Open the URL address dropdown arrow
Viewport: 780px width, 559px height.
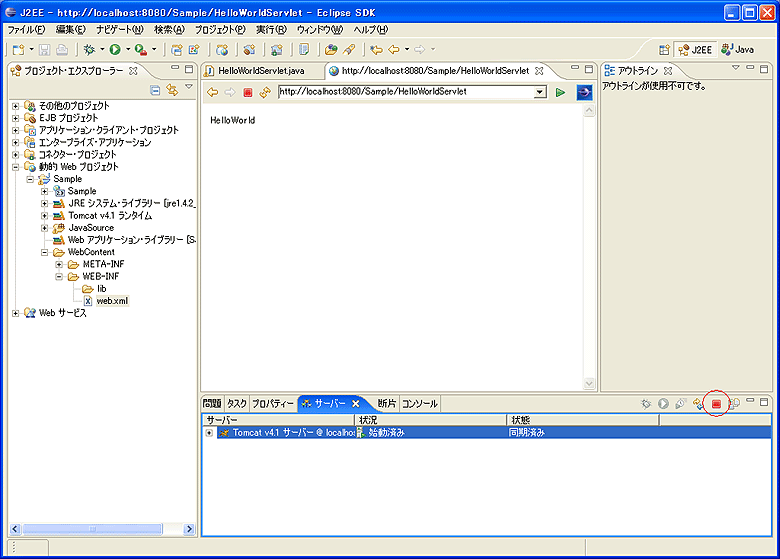point(540,92)
